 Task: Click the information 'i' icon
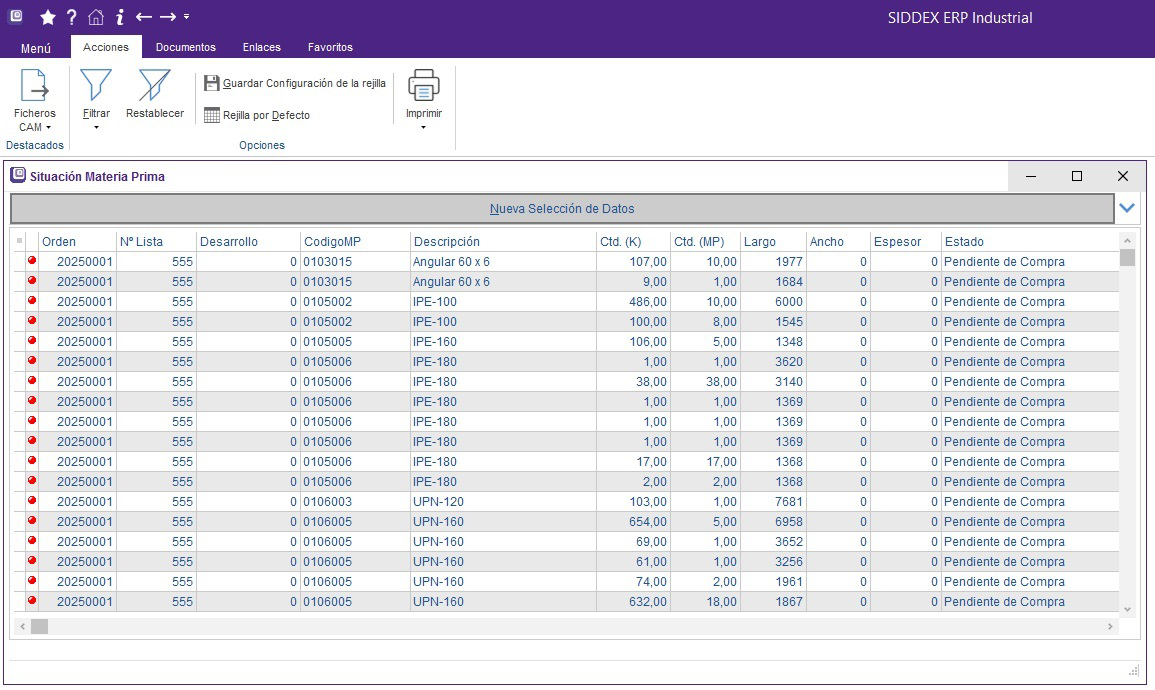120,17
